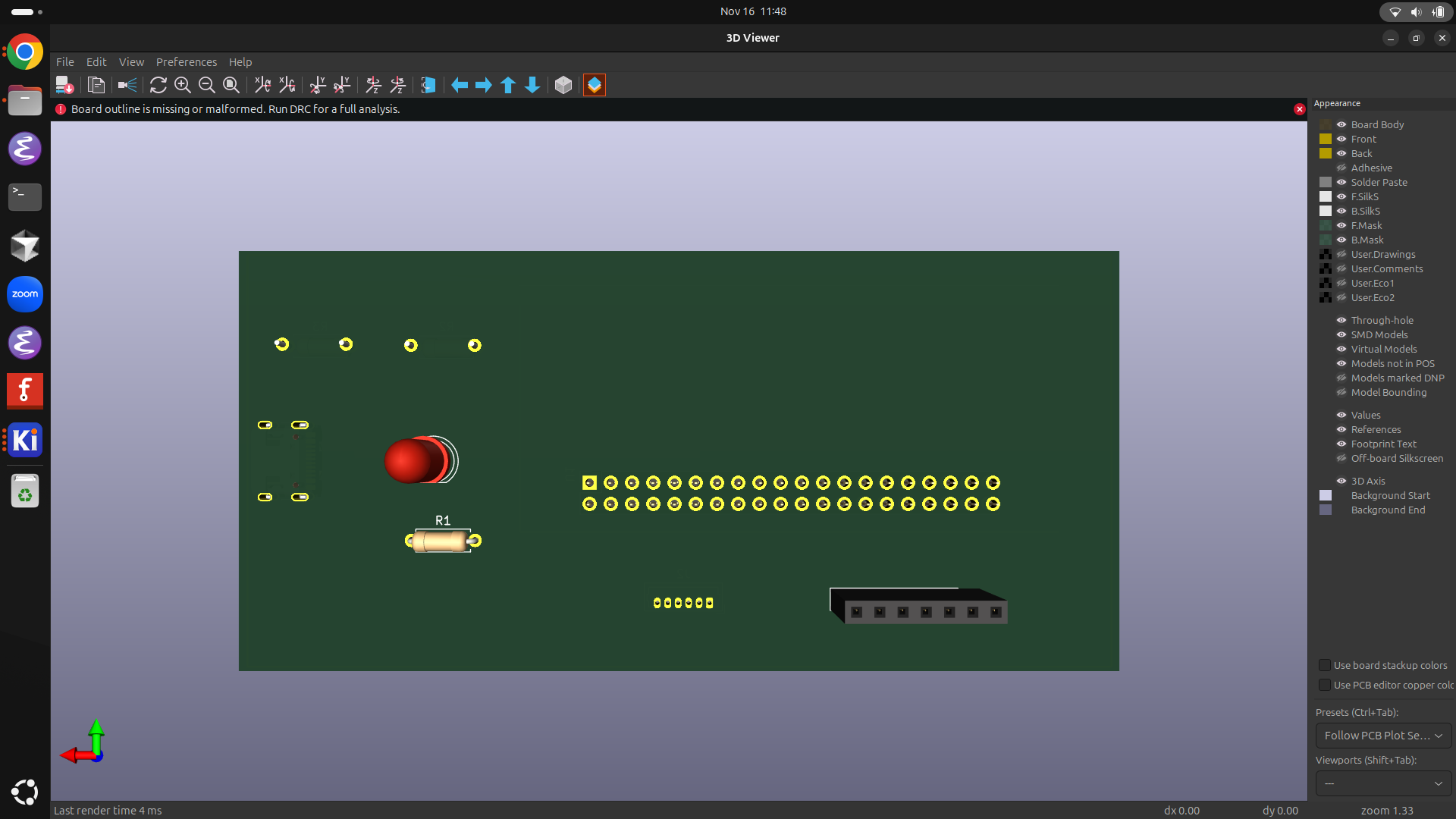
Task: Enable Use PCB editor copper colors
Action: coord(1325,685)
